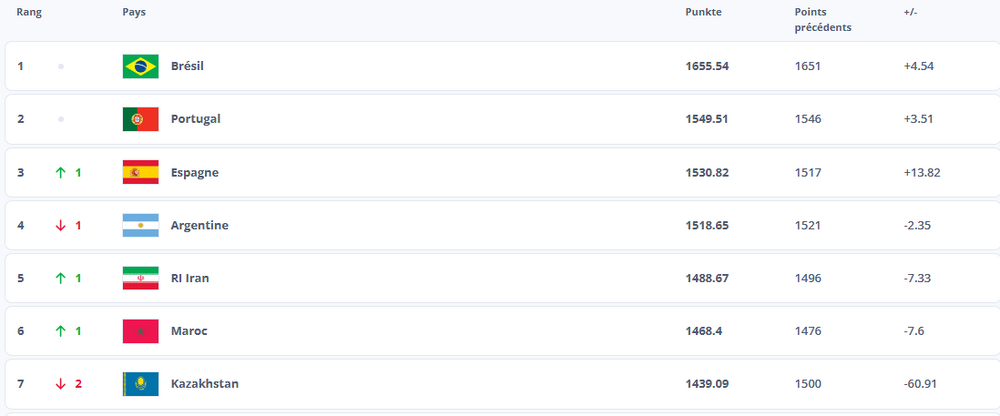1000x416 pixels.
Task: Click Espagne's green up arrow
Action: click(61, 172)
